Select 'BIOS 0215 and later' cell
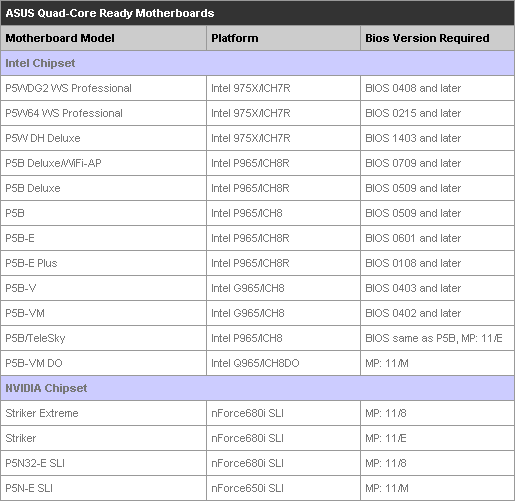 tap(437, 113)
